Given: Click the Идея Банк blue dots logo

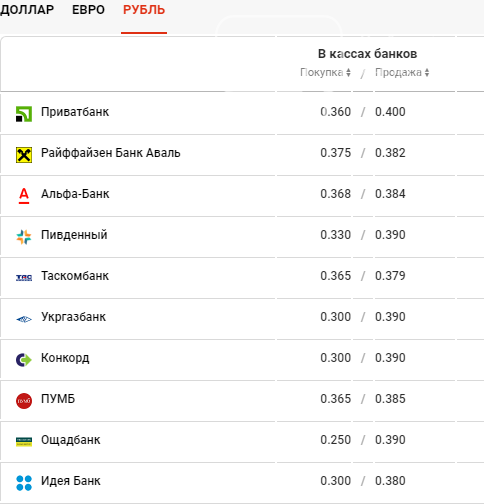Looking at the screenshot, I should pos(24,483).
